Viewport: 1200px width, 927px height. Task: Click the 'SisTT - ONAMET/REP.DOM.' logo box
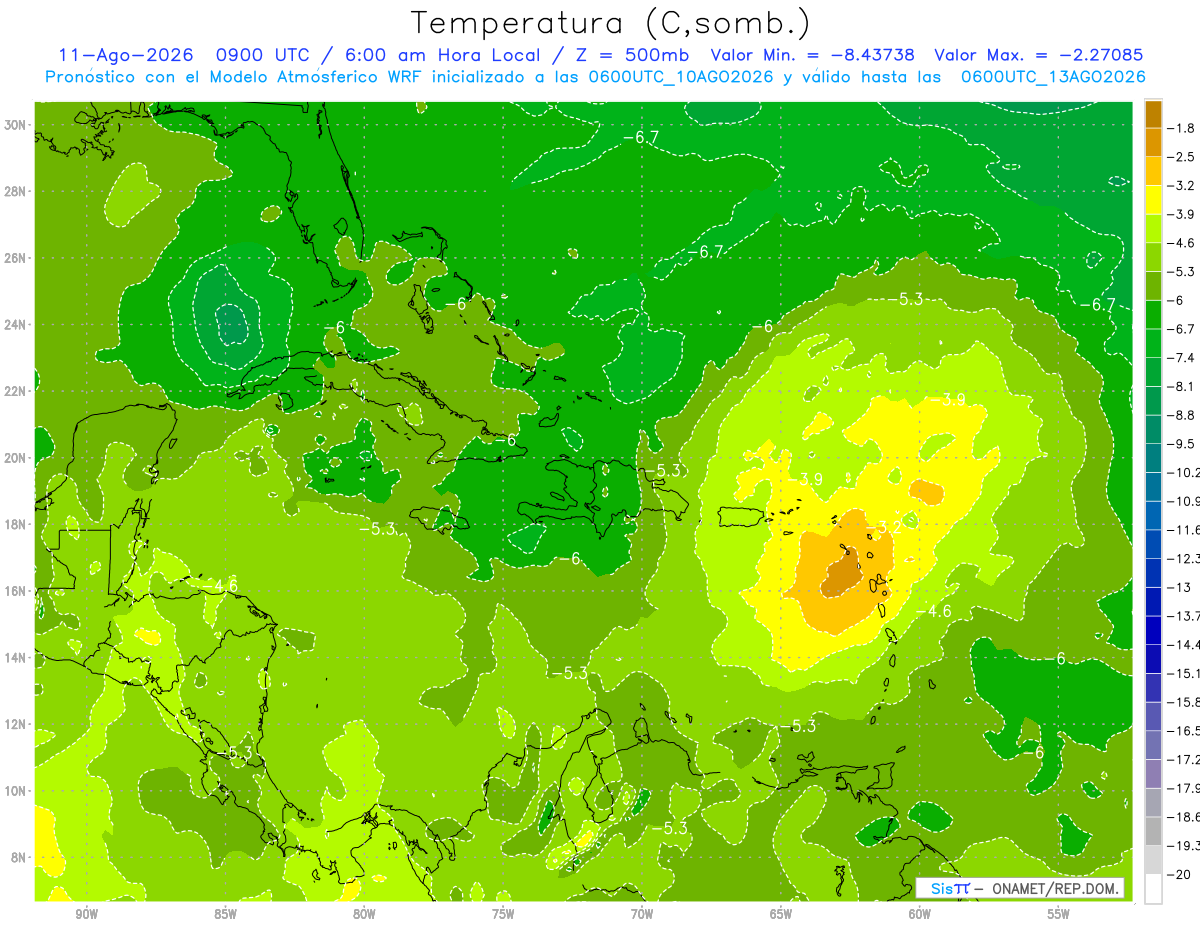[x=1019, y=888]
